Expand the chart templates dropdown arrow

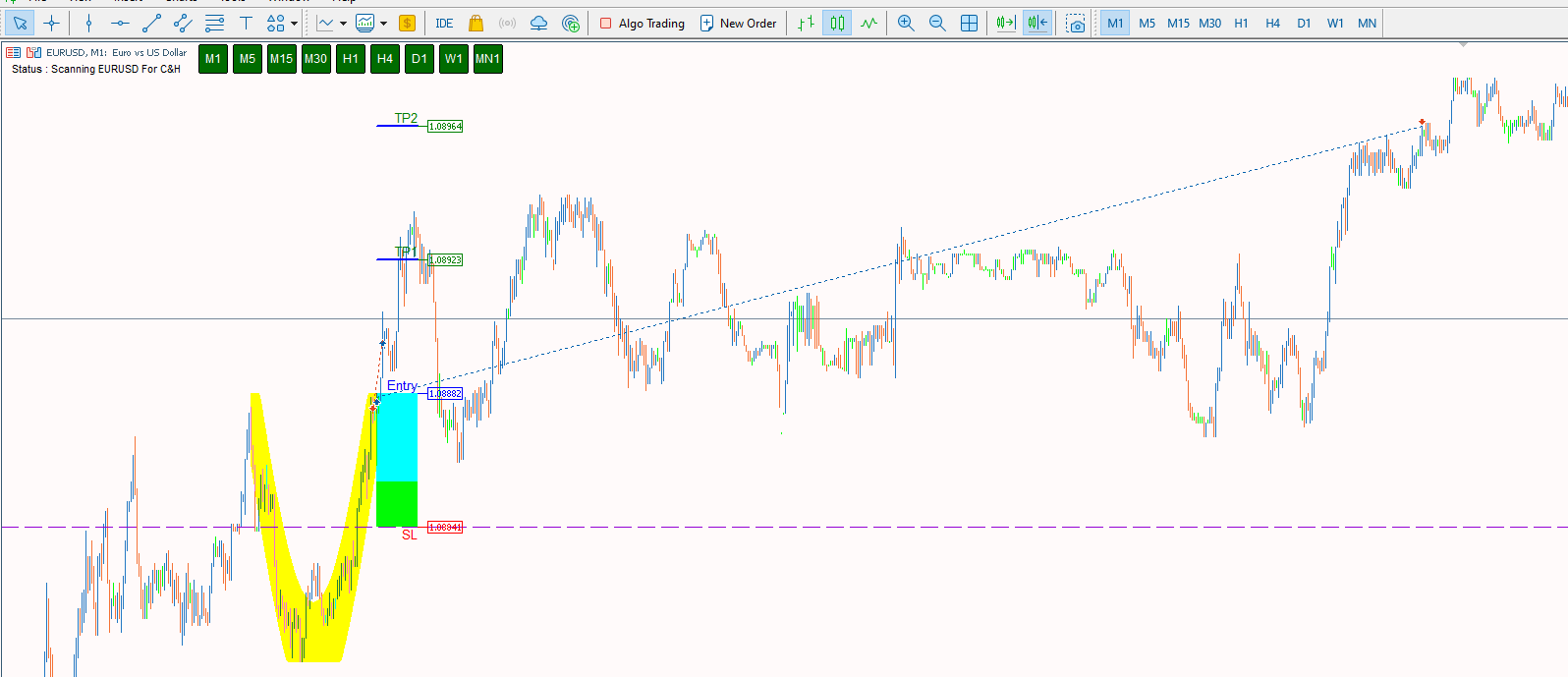pyautogui.click(x=383, y=23)
